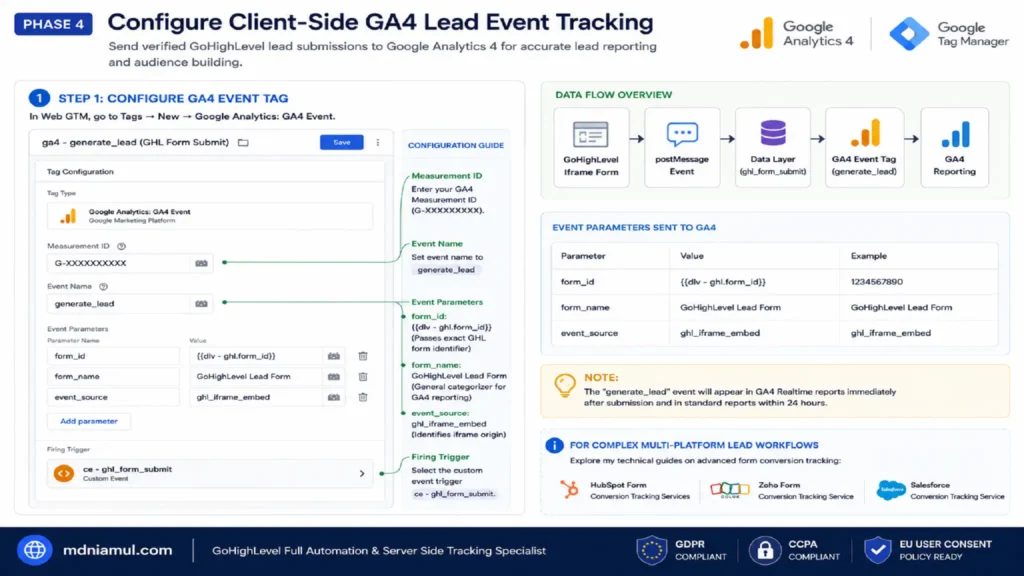Click the EU User Consent shield icon
1024x576 pixels.
877,551
